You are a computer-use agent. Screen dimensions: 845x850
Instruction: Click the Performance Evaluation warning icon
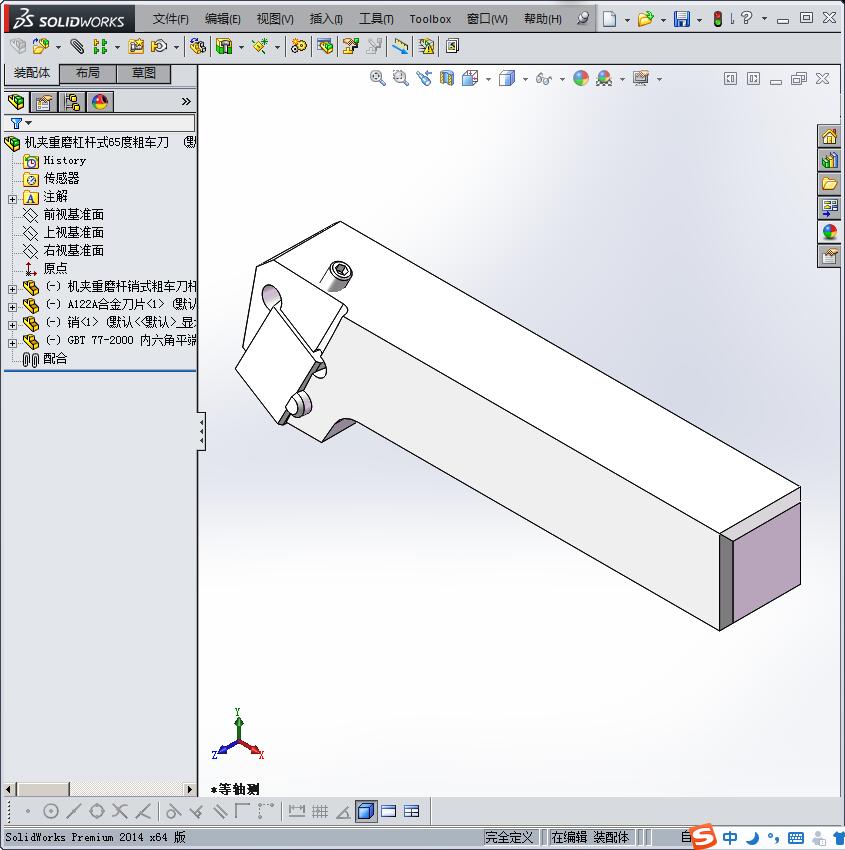427,47
